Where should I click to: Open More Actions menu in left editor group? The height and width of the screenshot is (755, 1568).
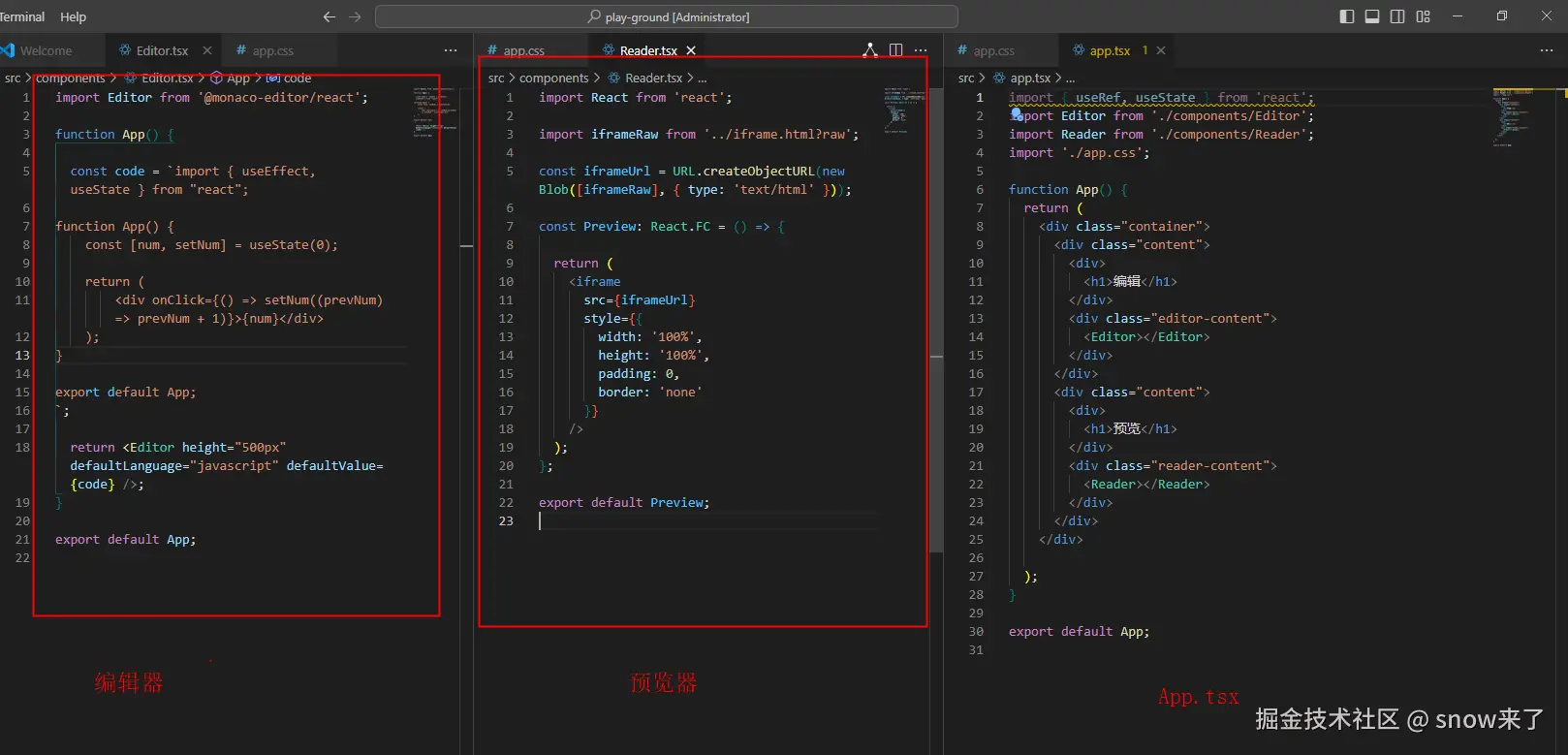tap(451, 50)
